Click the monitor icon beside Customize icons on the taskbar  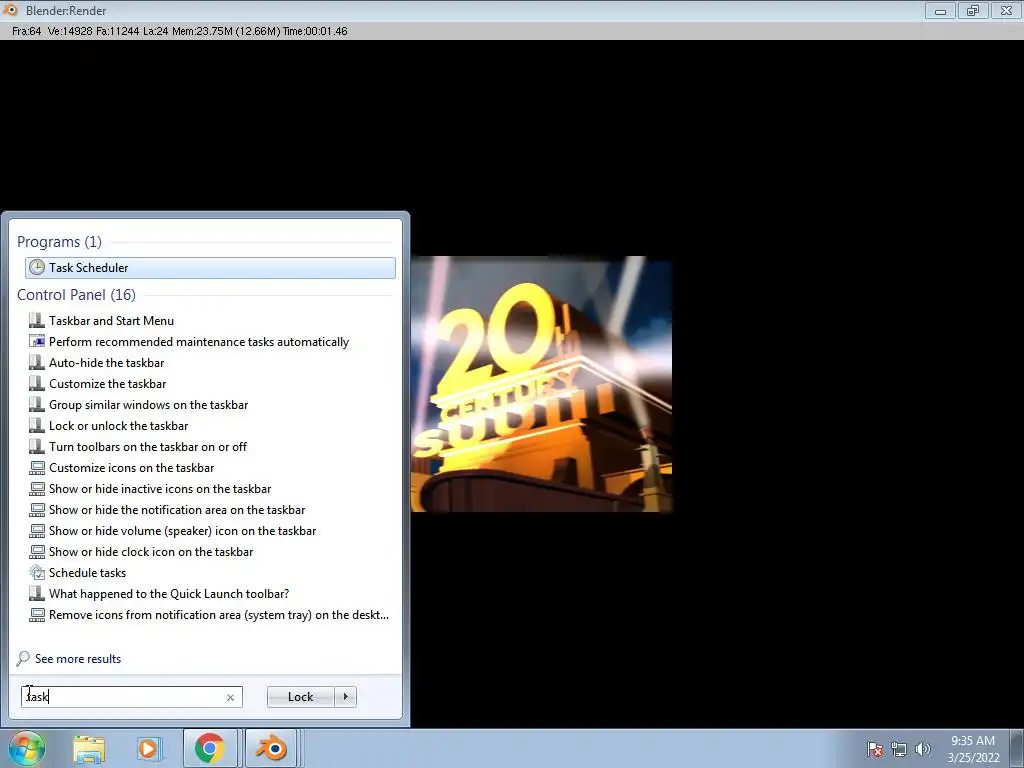coord(37,468)
